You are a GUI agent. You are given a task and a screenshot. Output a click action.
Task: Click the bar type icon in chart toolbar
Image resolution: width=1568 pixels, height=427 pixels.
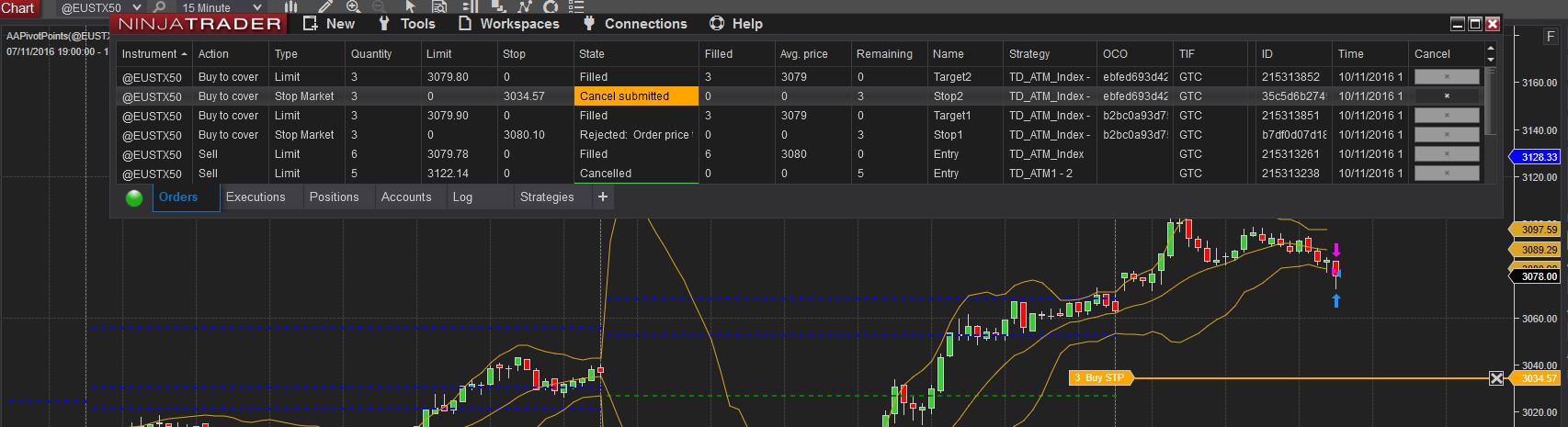pyautogui.click(x=290, y=6)
